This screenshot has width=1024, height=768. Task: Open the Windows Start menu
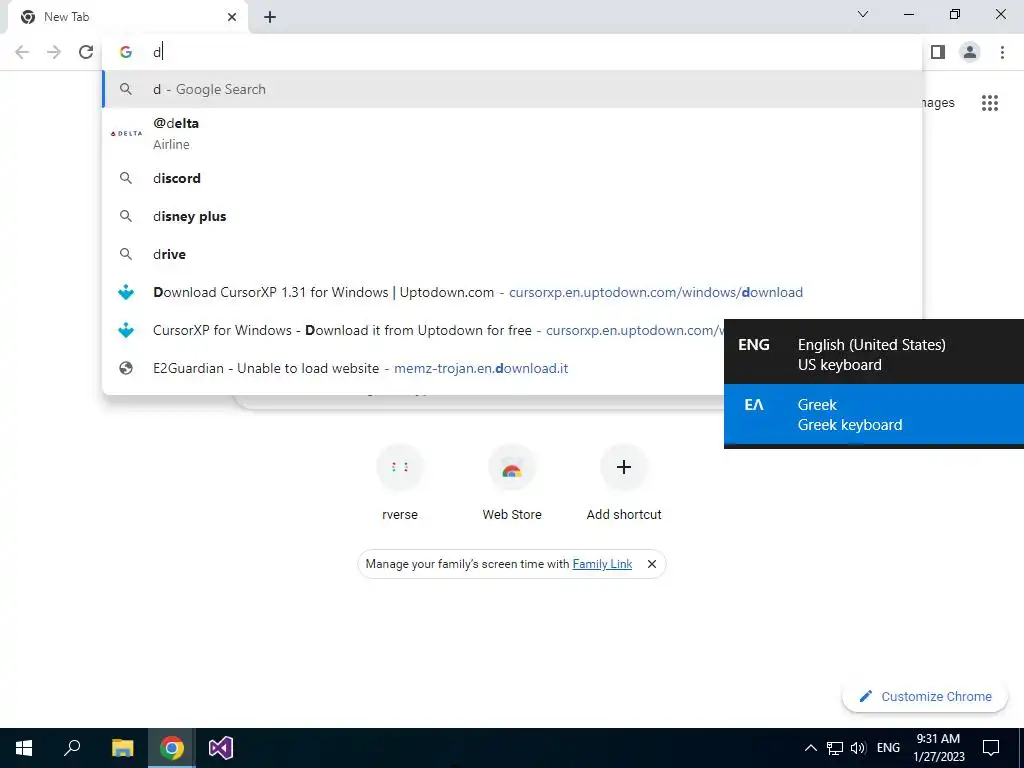pos(24,748)
